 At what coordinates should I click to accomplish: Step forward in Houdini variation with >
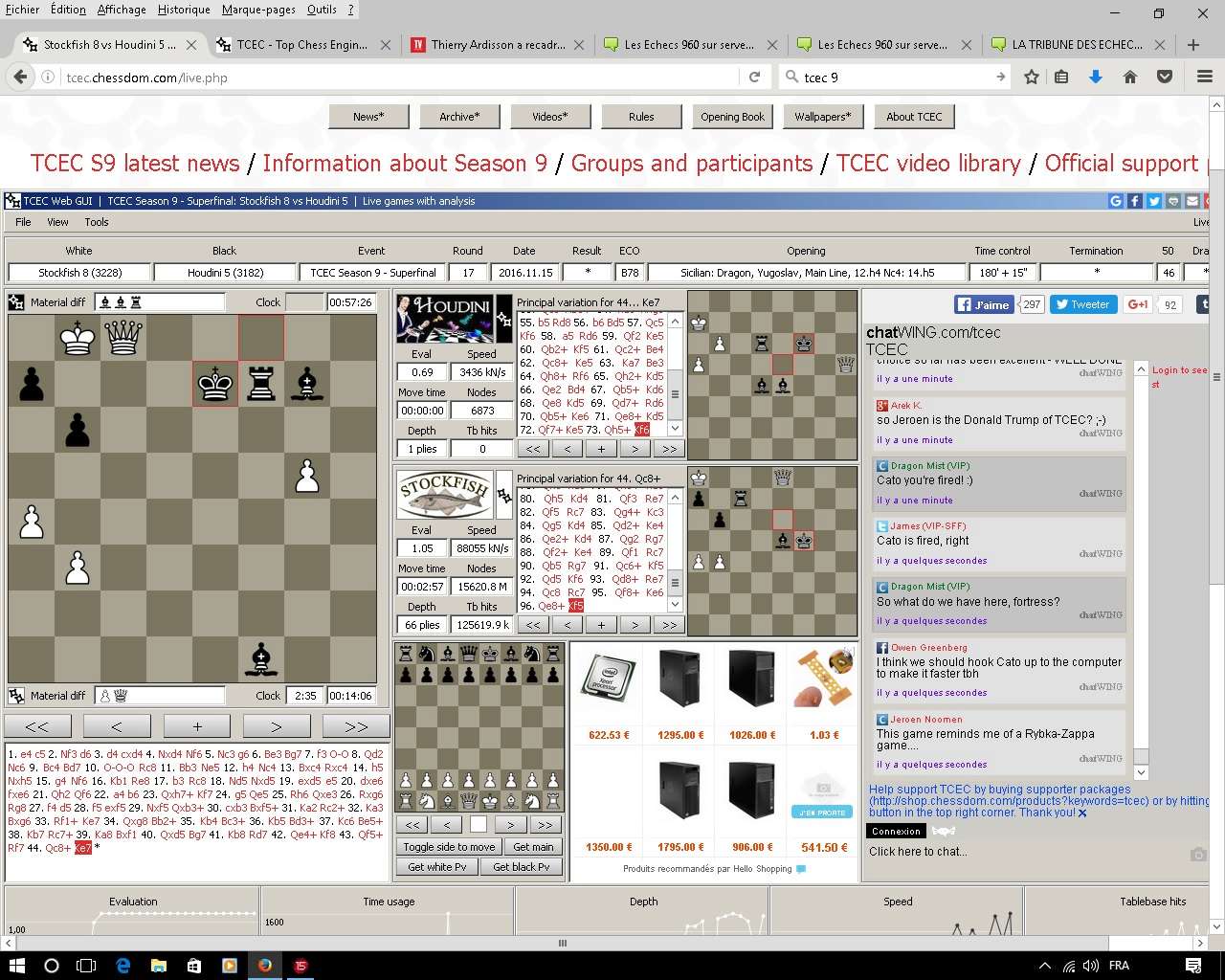[x=635, y=449]
